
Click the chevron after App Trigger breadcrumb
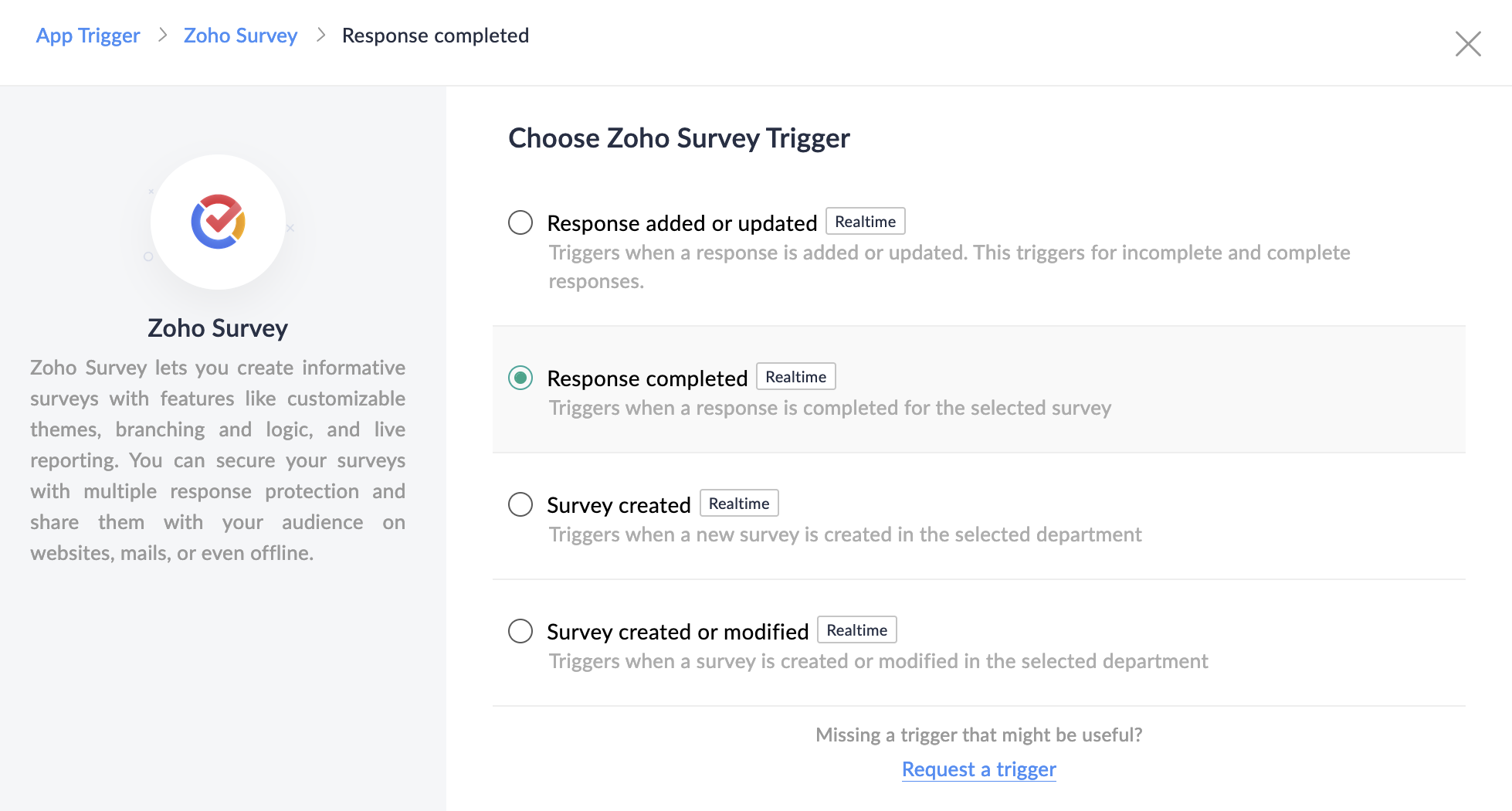click(162, 36)
